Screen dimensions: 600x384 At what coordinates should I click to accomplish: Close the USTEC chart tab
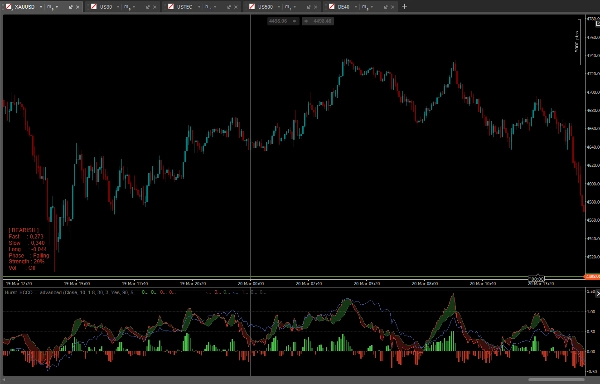coord(236,7)
